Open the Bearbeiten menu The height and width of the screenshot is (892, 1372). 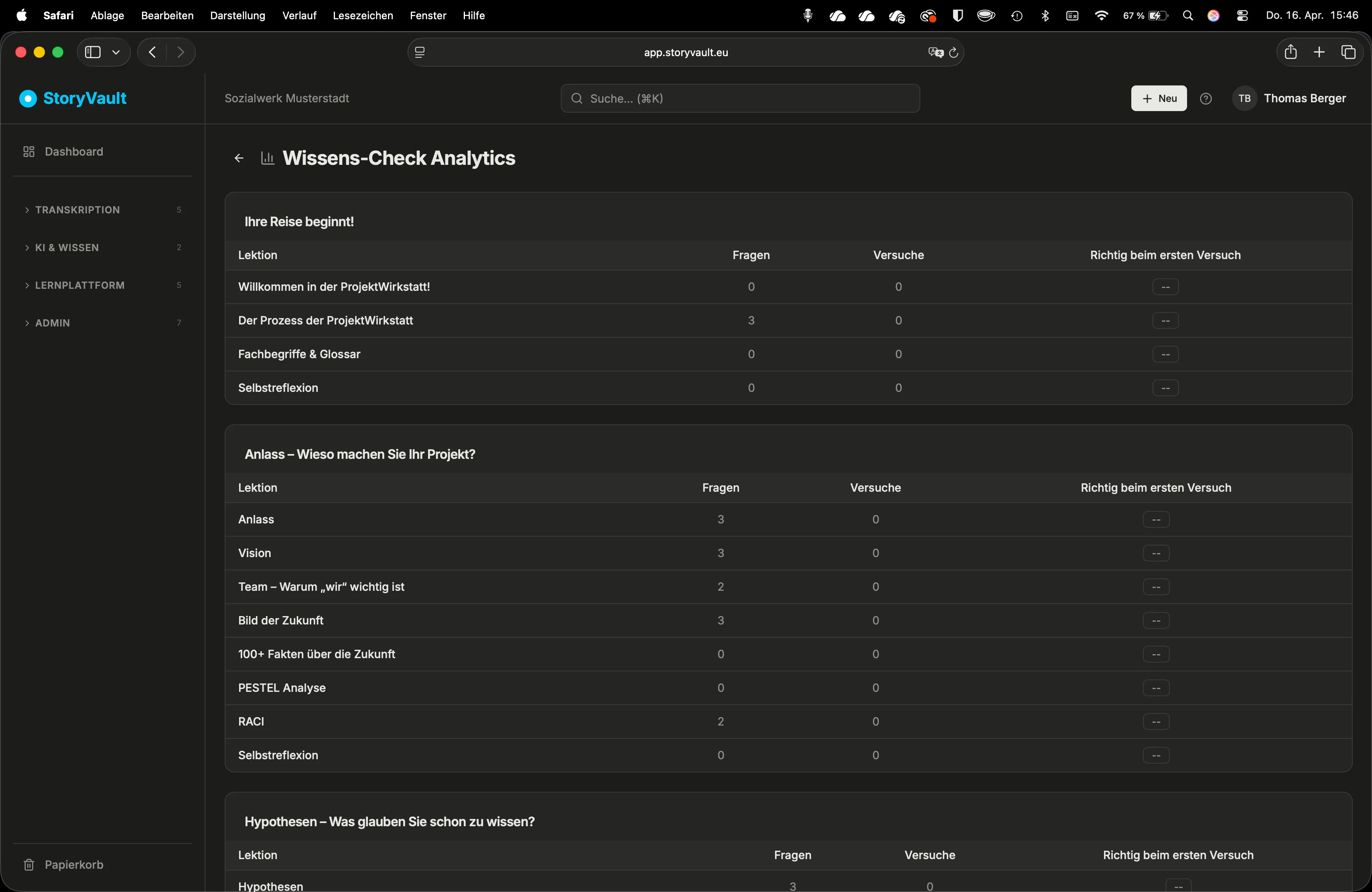coord(167,16)
